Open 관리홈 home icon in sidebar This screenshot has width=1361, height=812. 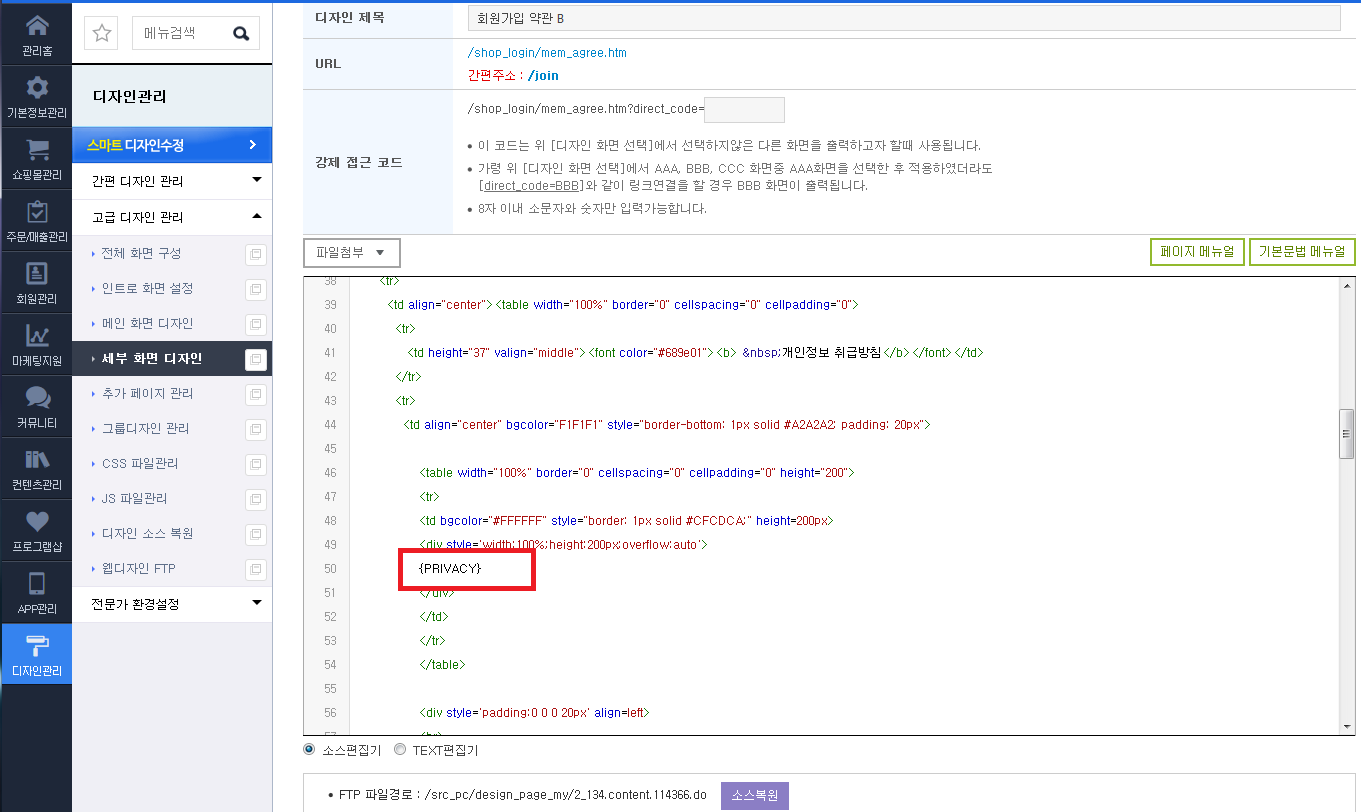click(x=36, y=25)
